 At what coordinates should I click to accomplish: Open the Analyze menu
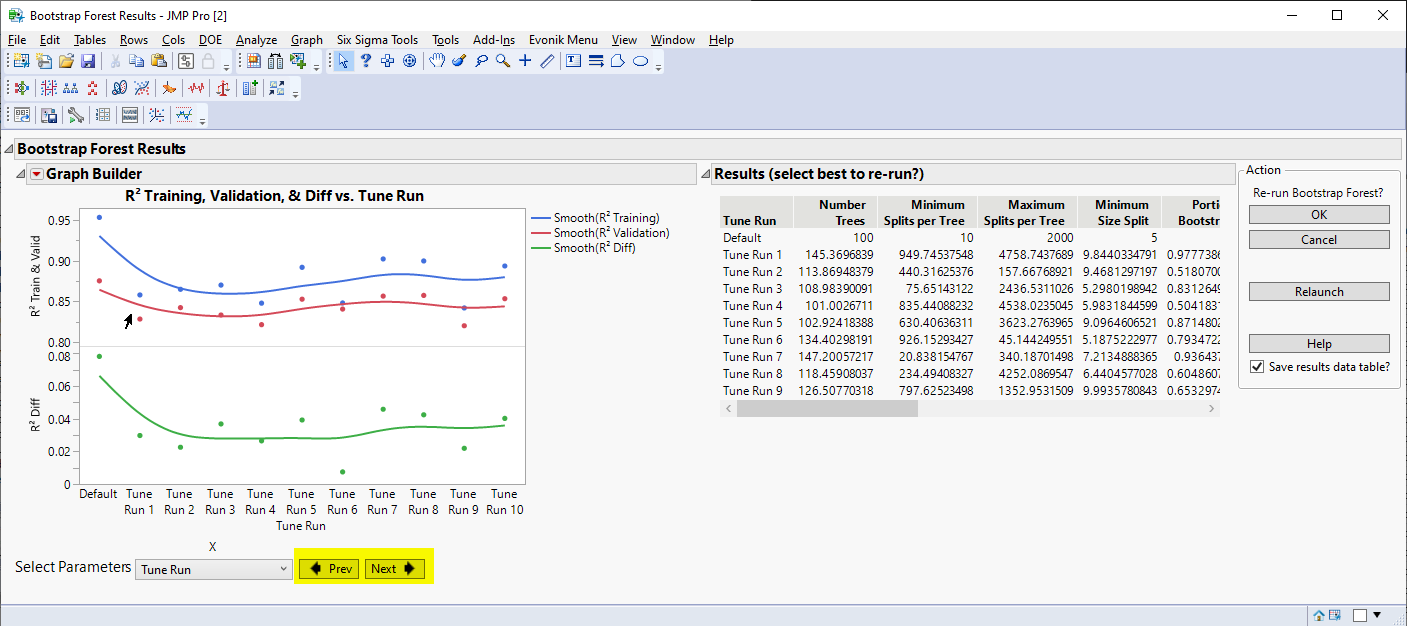[x=256, y=40]
